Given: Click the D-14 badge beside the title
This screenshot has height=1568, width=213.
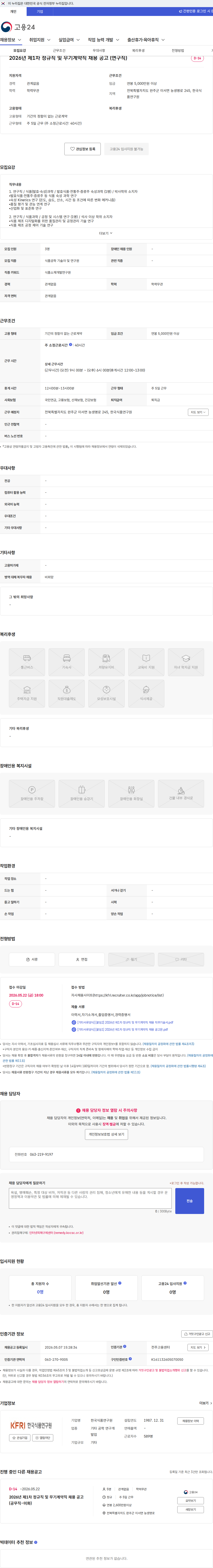Looking at the screenshot, I should coord(197,58).
